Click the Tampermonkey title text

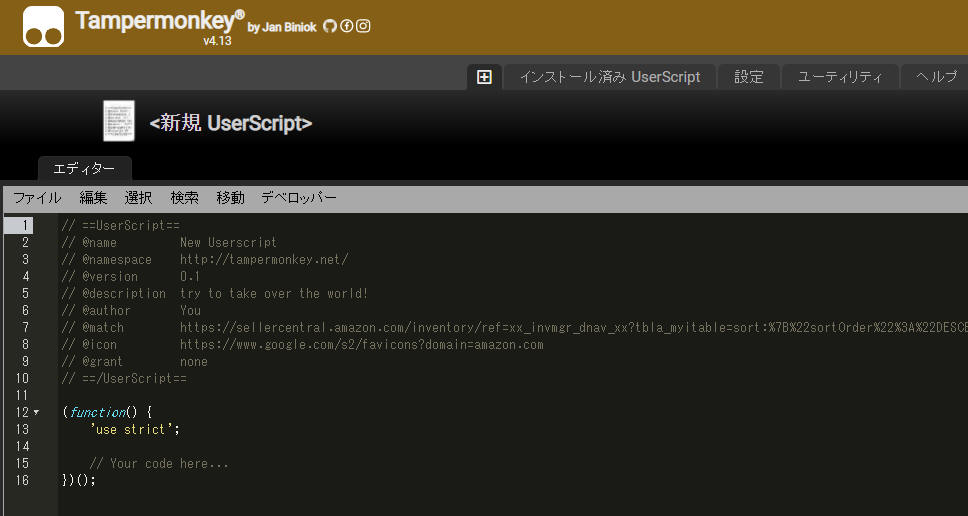pos(160,22)
